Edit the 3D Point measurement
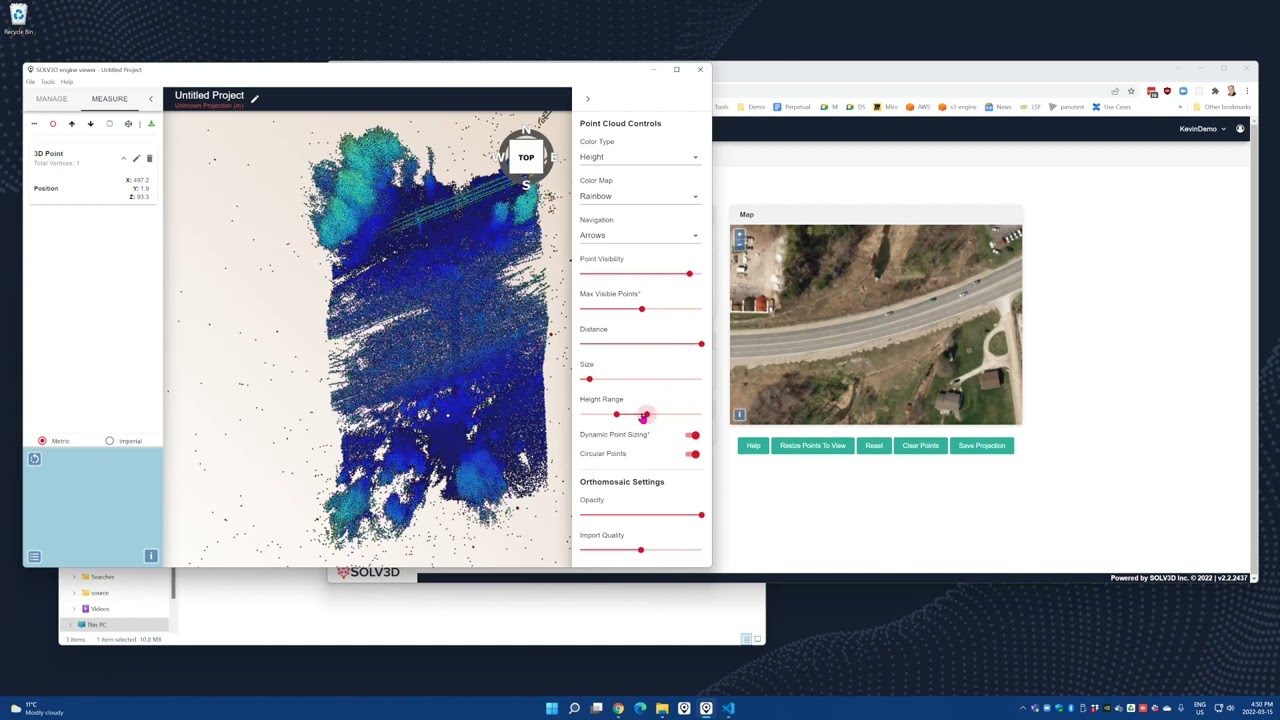 click(x=136, y=158)
